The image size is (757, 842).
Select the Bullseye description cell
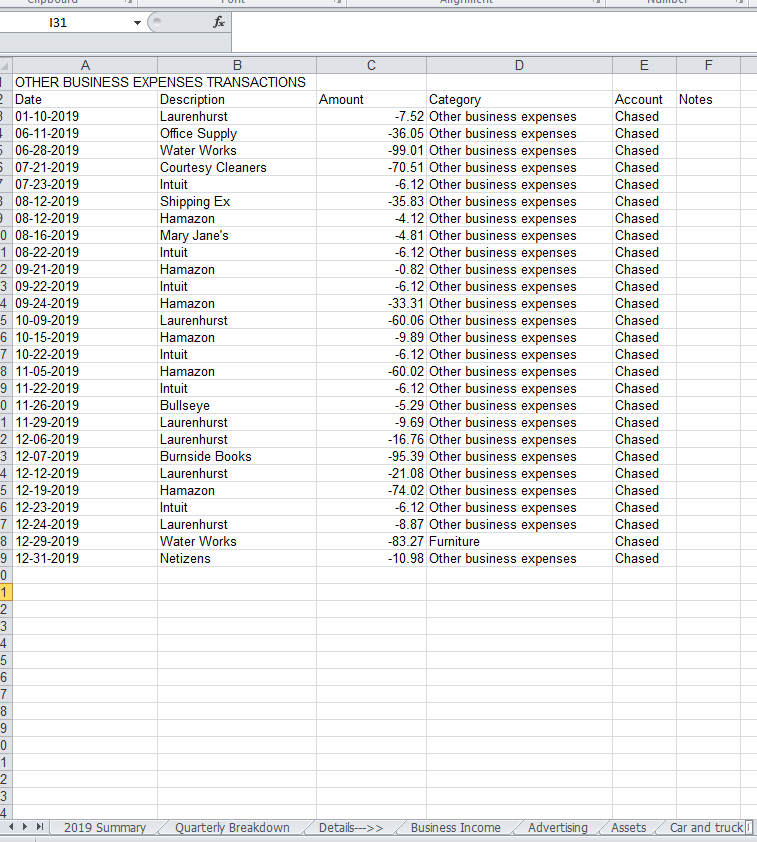coord(237,405)
